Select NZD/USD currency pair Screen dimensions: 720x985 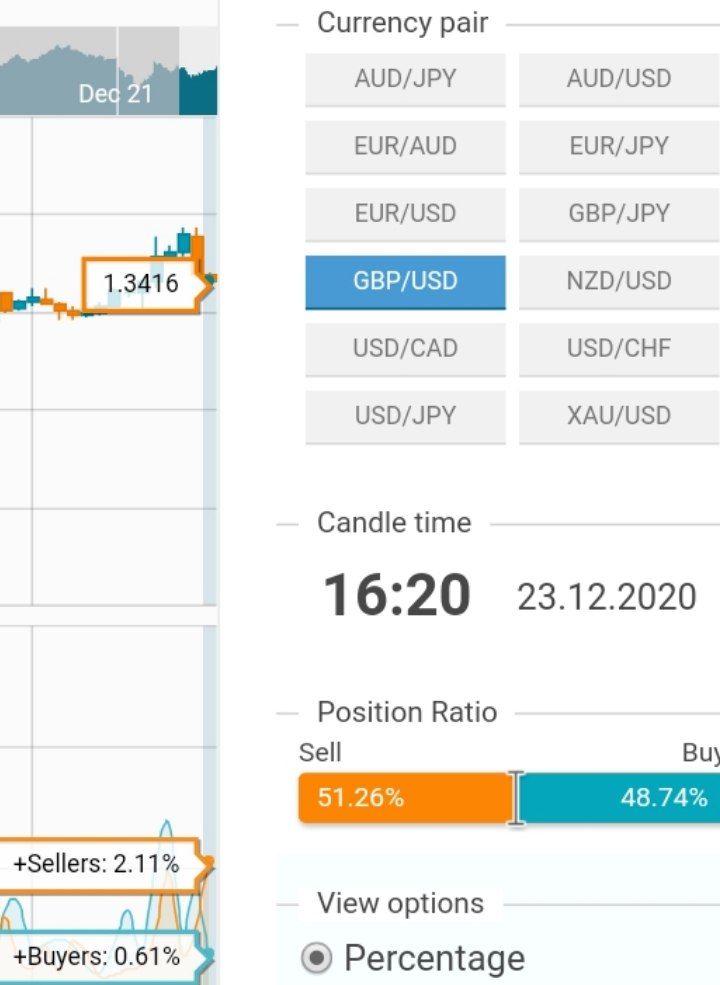pos(619,281)
